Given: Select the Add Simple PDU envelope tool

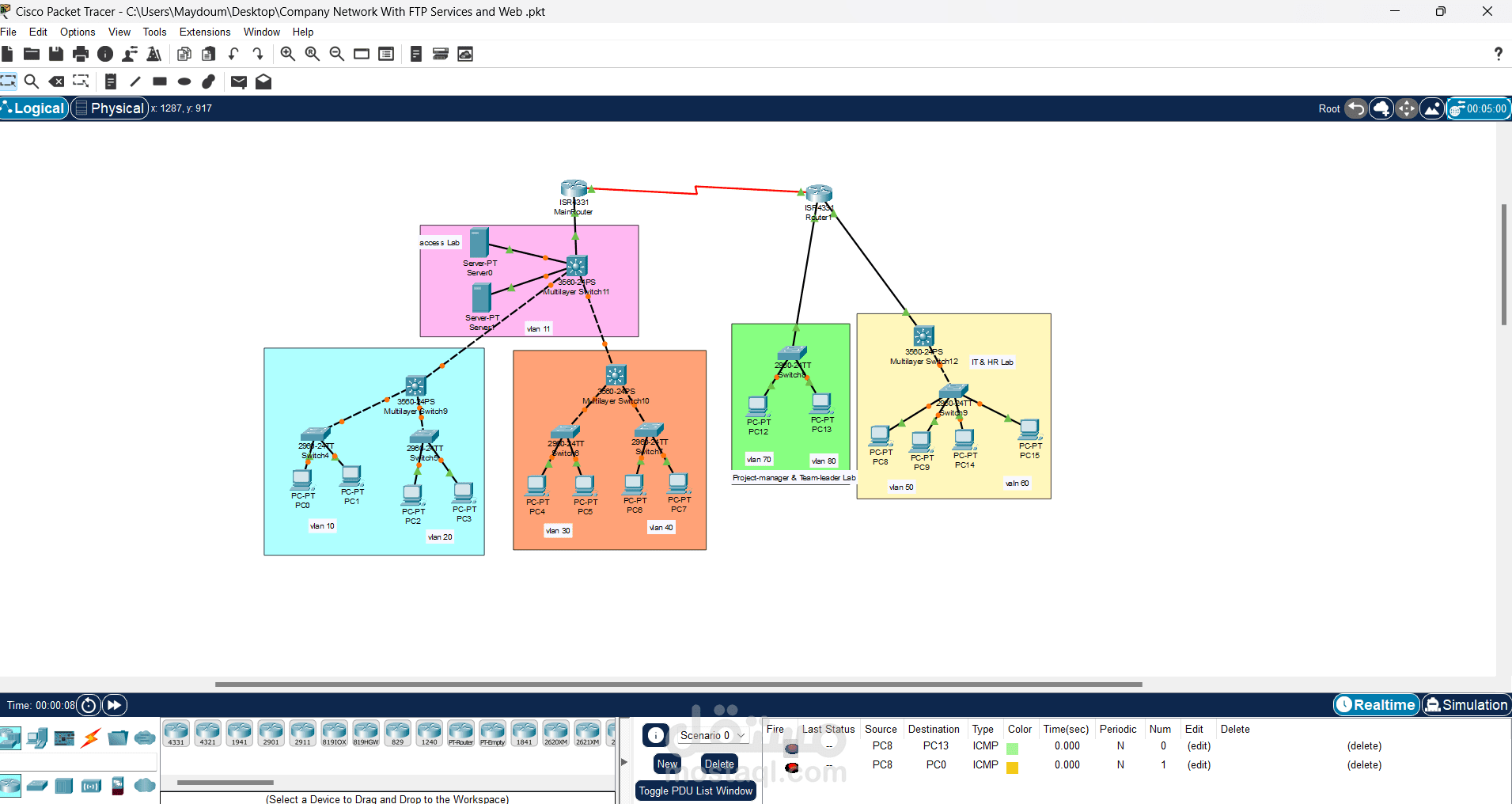Looking at the screenshot, I should [x=239, y=82].
